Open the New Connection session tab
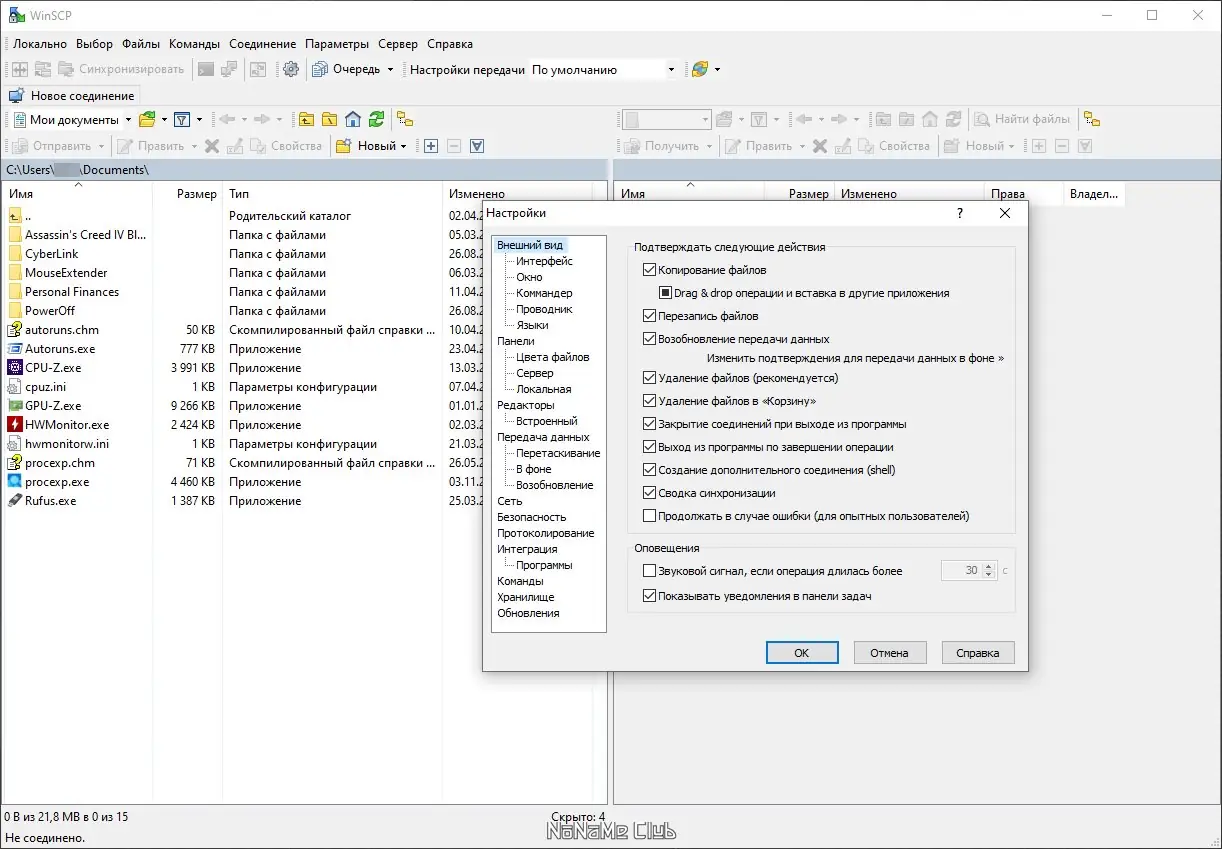Viewport: 1222px width, 849px height. (72, 96)
